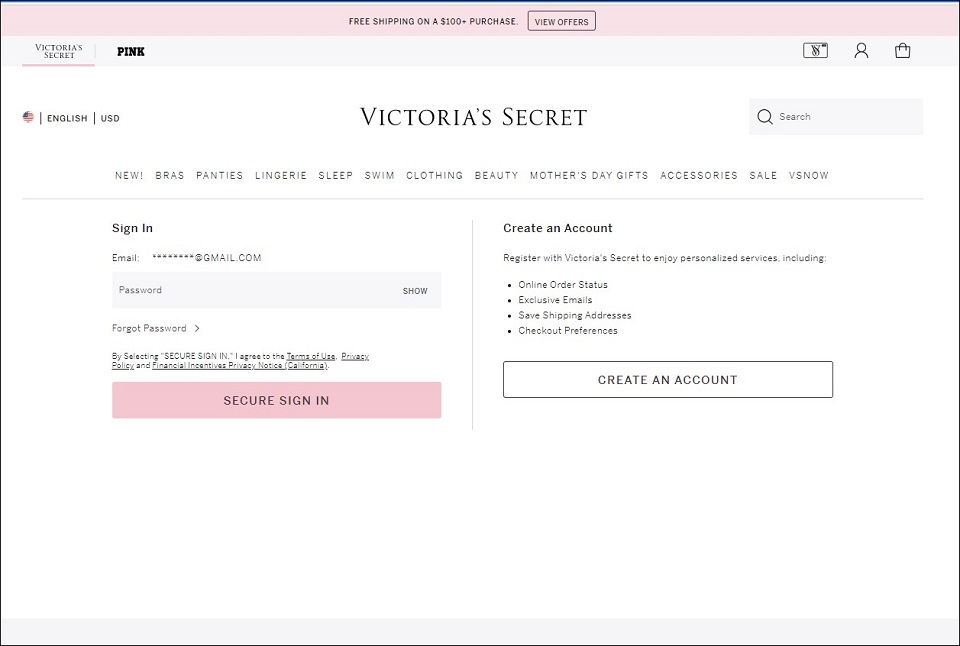Open Financial Incentives Privacy Notice link
960x646 pixels.
(x=239, y=366)
